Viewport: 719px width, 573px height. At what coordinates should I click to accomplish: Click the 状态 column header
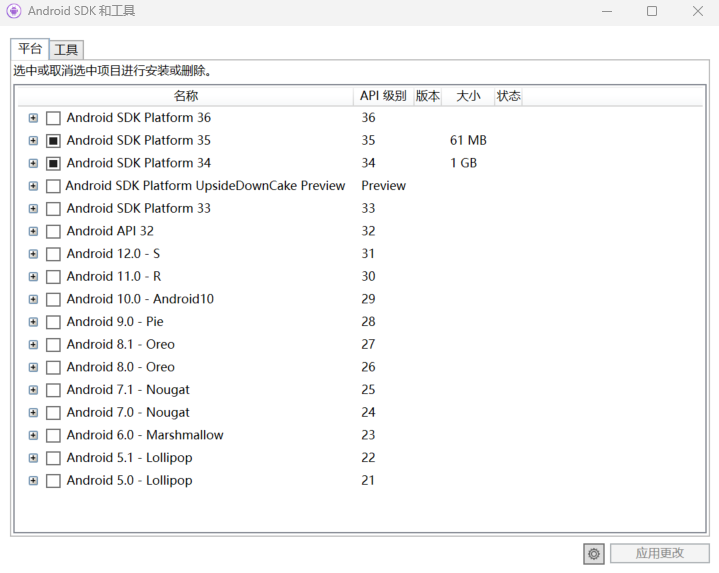click(x=509, y=96)
